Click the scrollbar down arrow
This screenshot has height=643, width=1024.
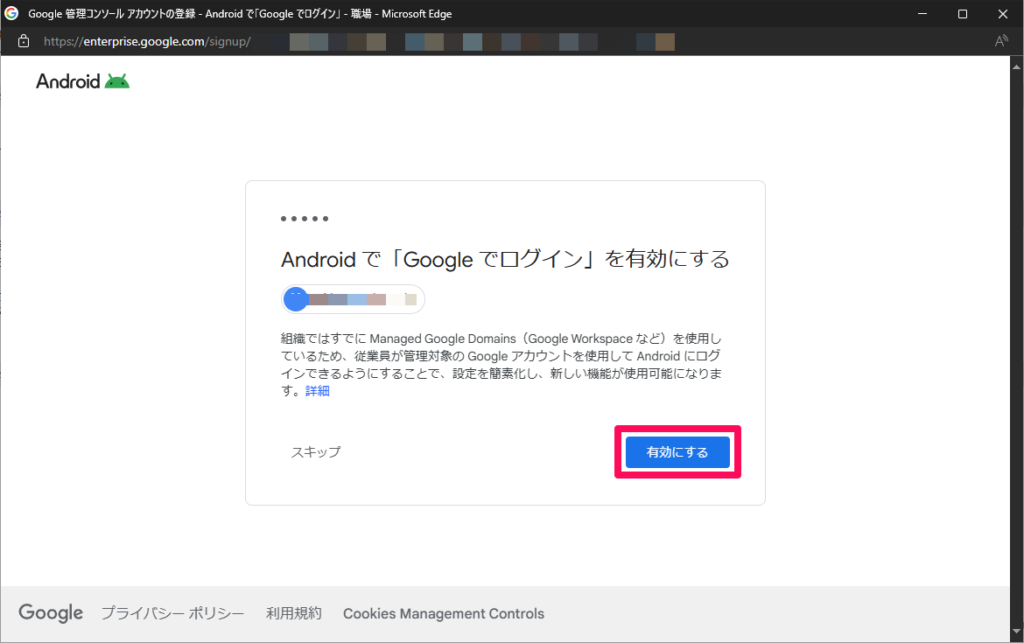[1016, 632]
